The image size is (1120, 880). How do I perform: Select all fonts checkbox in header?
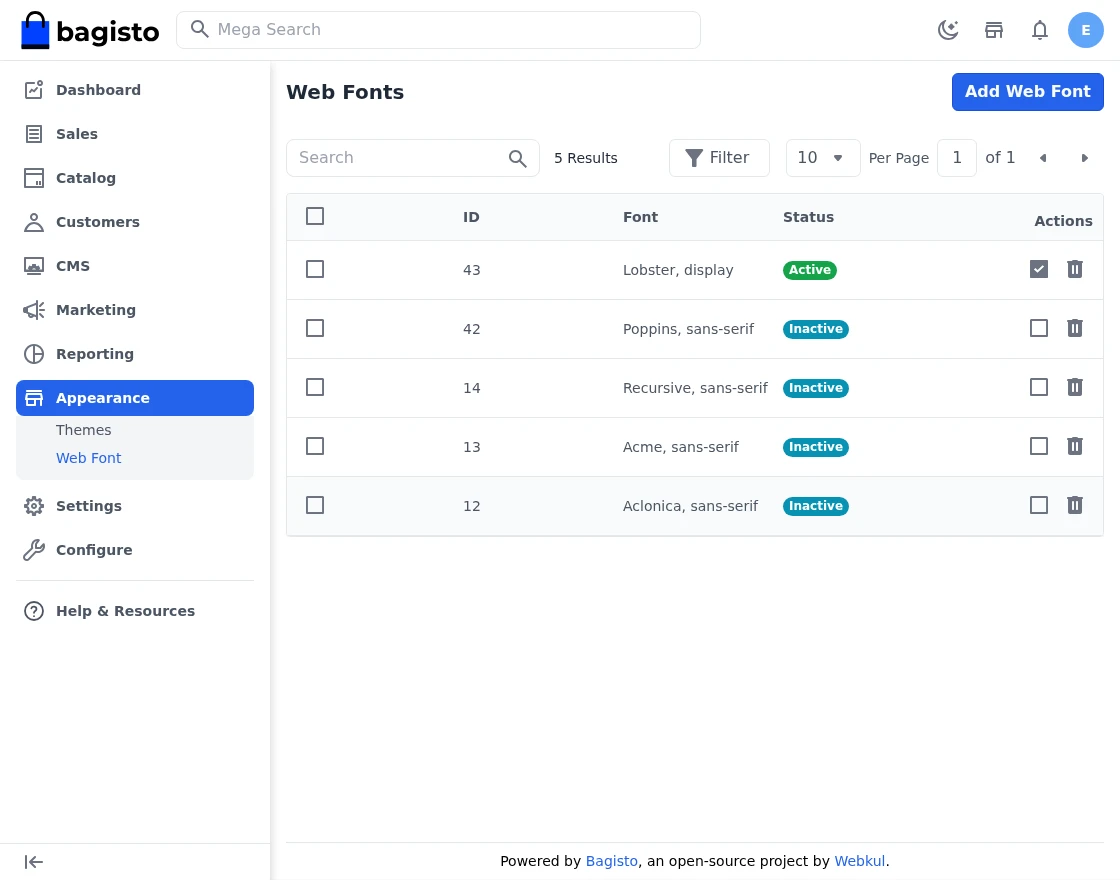point(315,216)
